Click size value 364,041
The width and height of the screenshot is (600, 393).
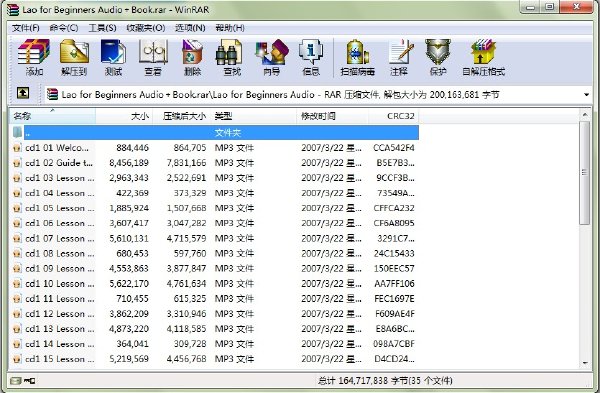click(x=132, y=344)
